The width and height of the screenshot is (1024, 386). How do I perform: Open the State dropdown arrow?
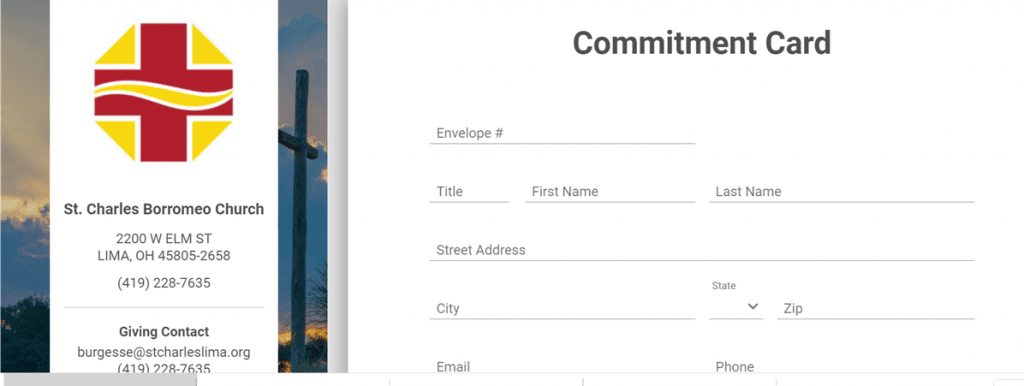753,306
